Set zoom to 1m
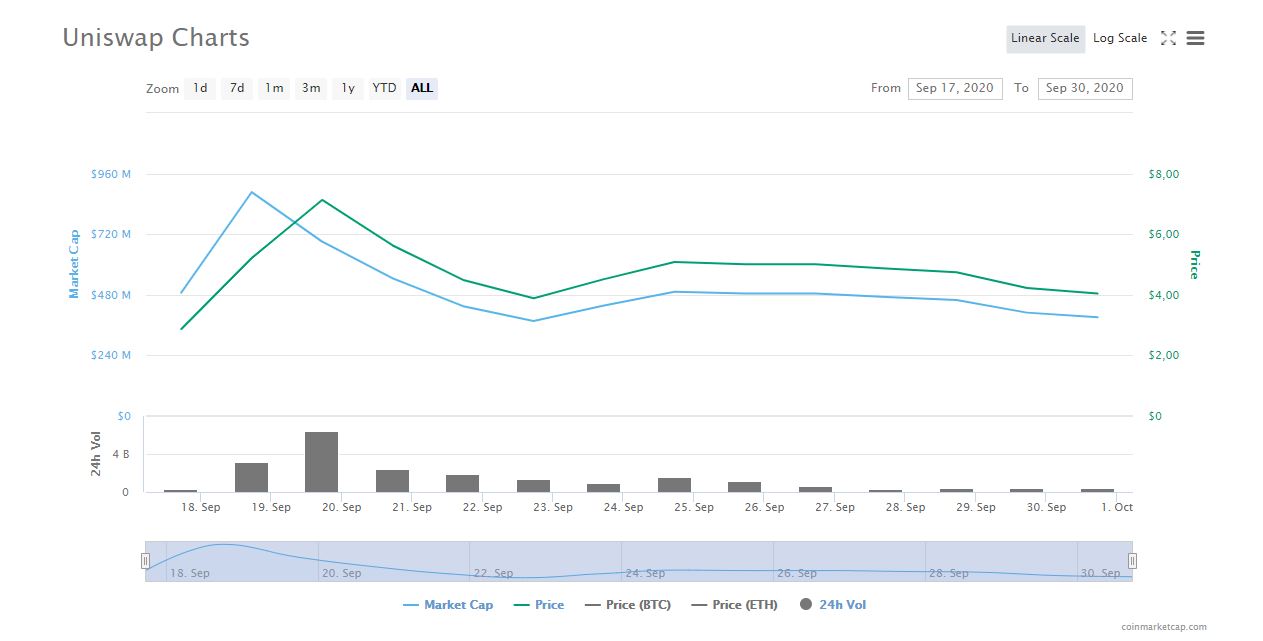 point(274,88)
